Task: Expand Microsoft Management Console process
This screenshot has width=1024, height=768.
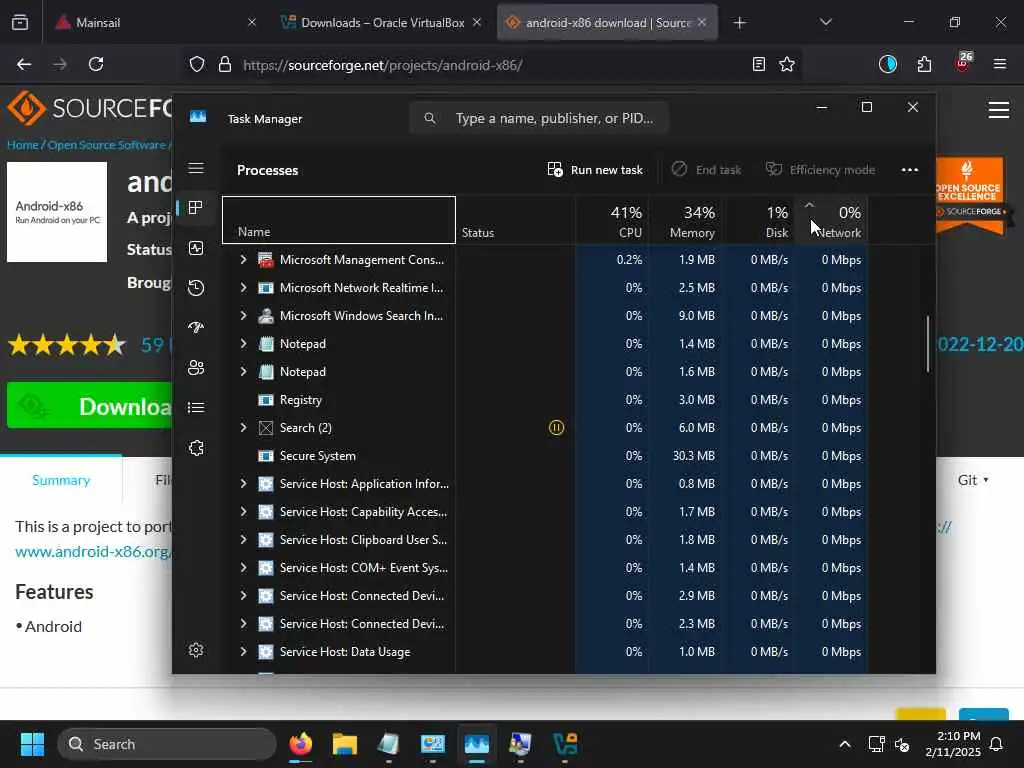Action: pos(243,259)
